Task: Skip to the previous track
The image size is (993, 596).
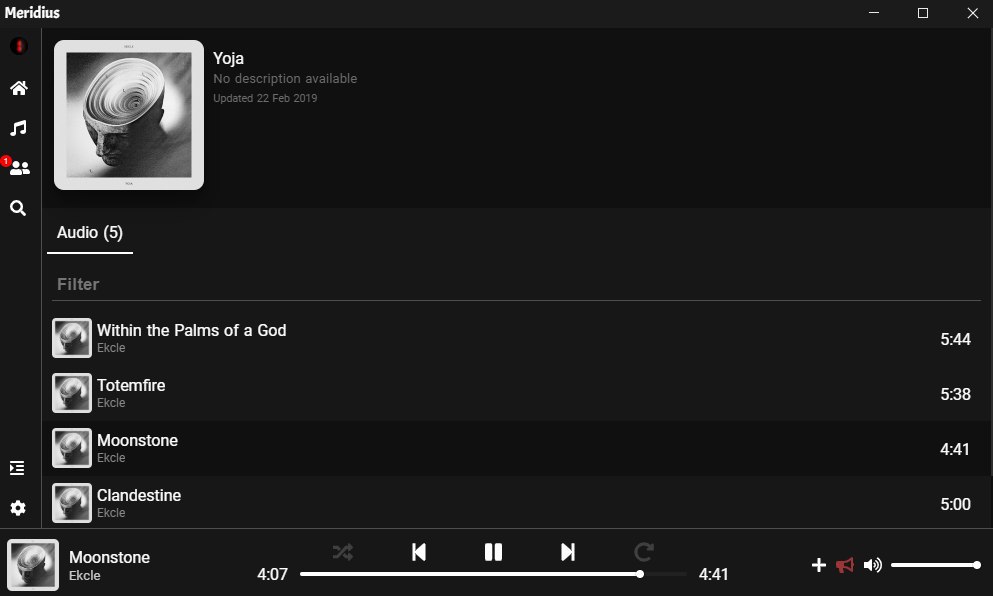Action: [419, 552]
